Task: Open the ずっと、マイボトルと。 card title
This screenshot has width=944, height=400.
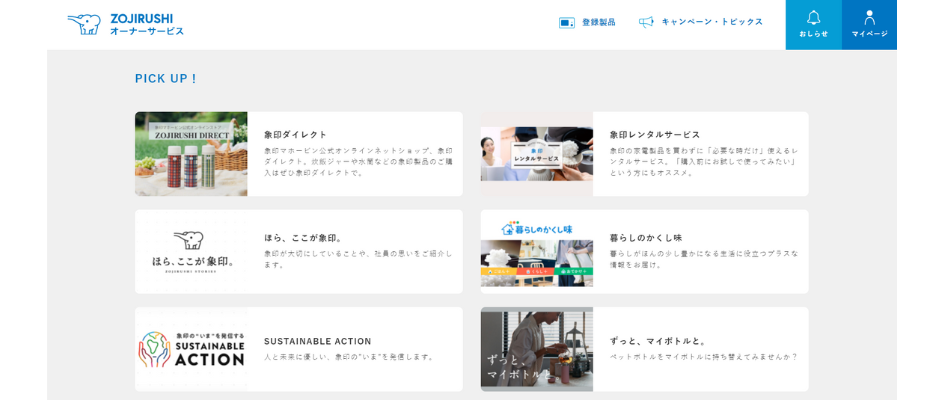Action: [658, 341]
